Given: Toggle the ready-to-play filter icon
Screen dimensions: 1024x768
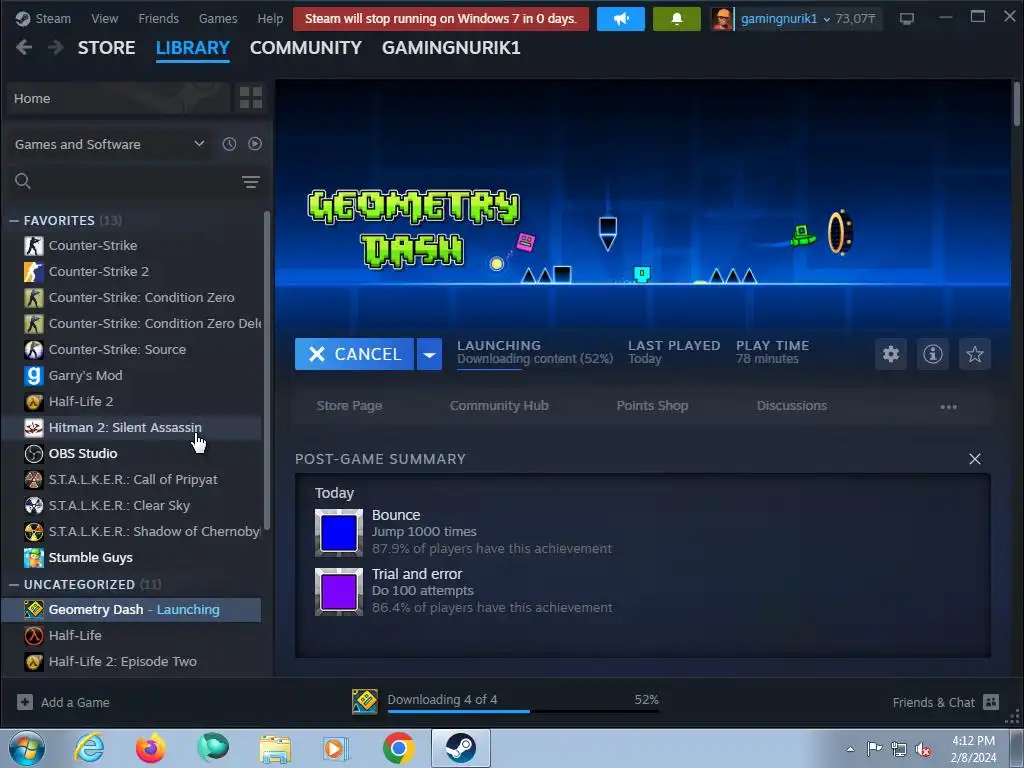Looking at the screenshot, I should coord(255,144).
